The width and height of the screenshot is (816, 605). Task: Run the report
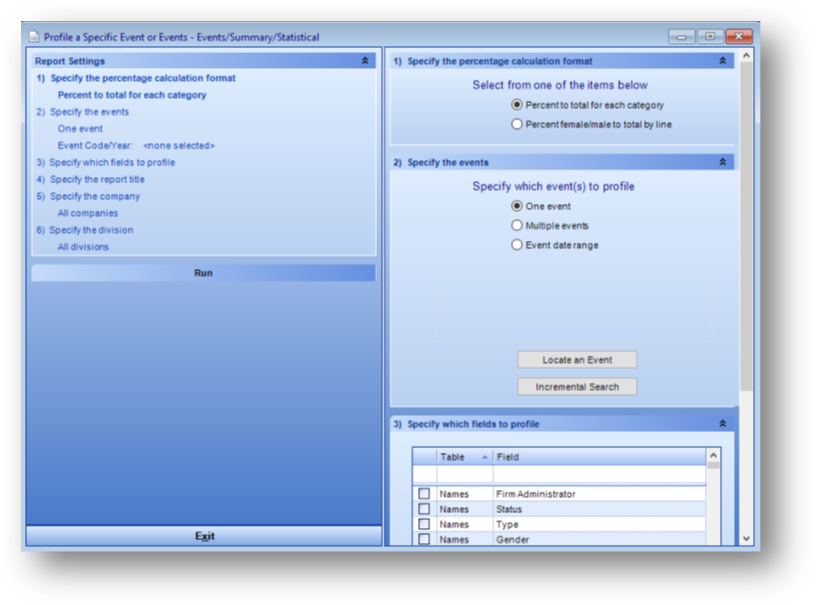click(x=203, y=273)
